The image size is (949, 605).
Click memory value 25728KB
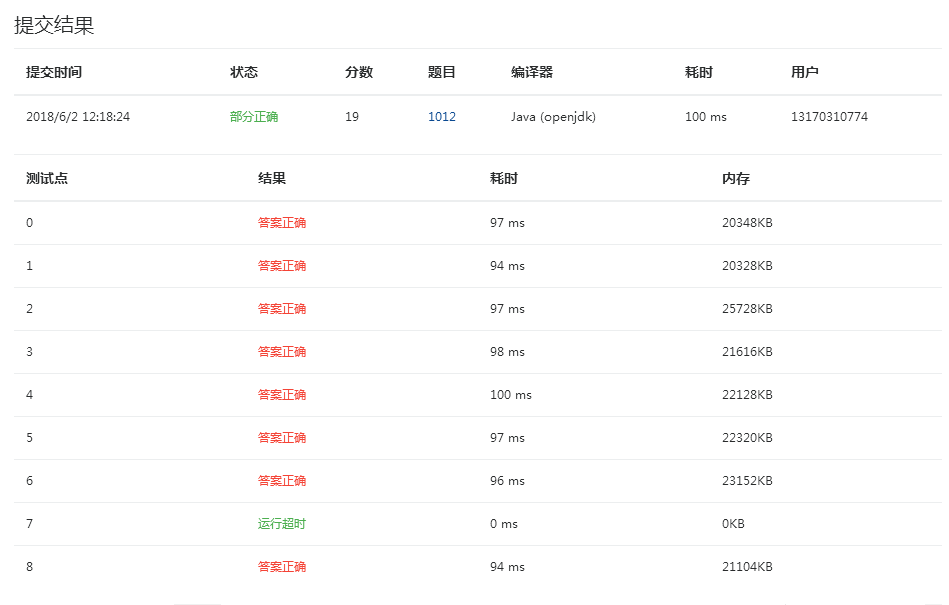pyautogui.click(x=747, y=309)
